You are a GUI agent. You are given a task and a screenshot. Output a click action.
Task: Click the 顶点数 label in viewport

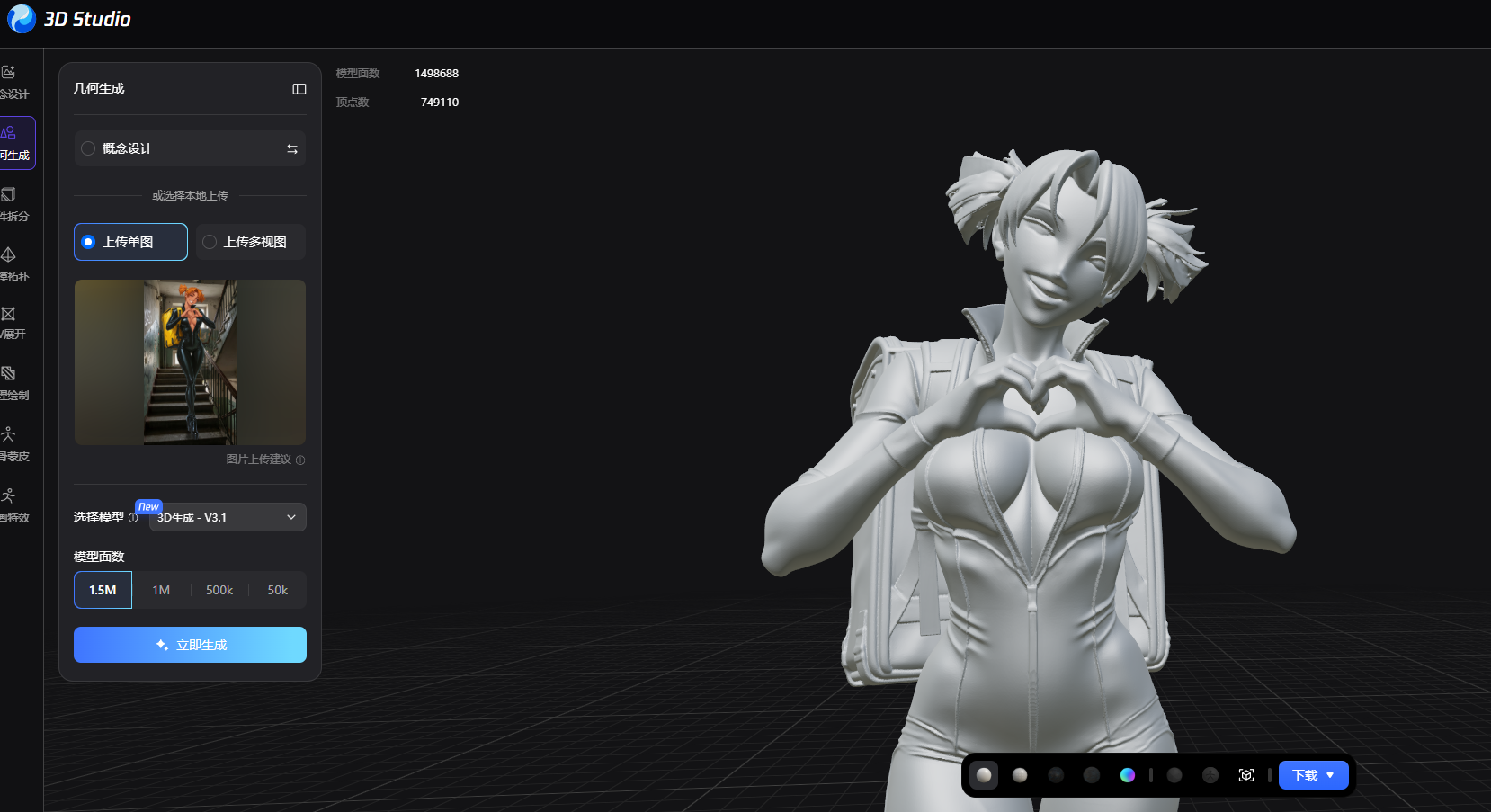coord(353,103)
